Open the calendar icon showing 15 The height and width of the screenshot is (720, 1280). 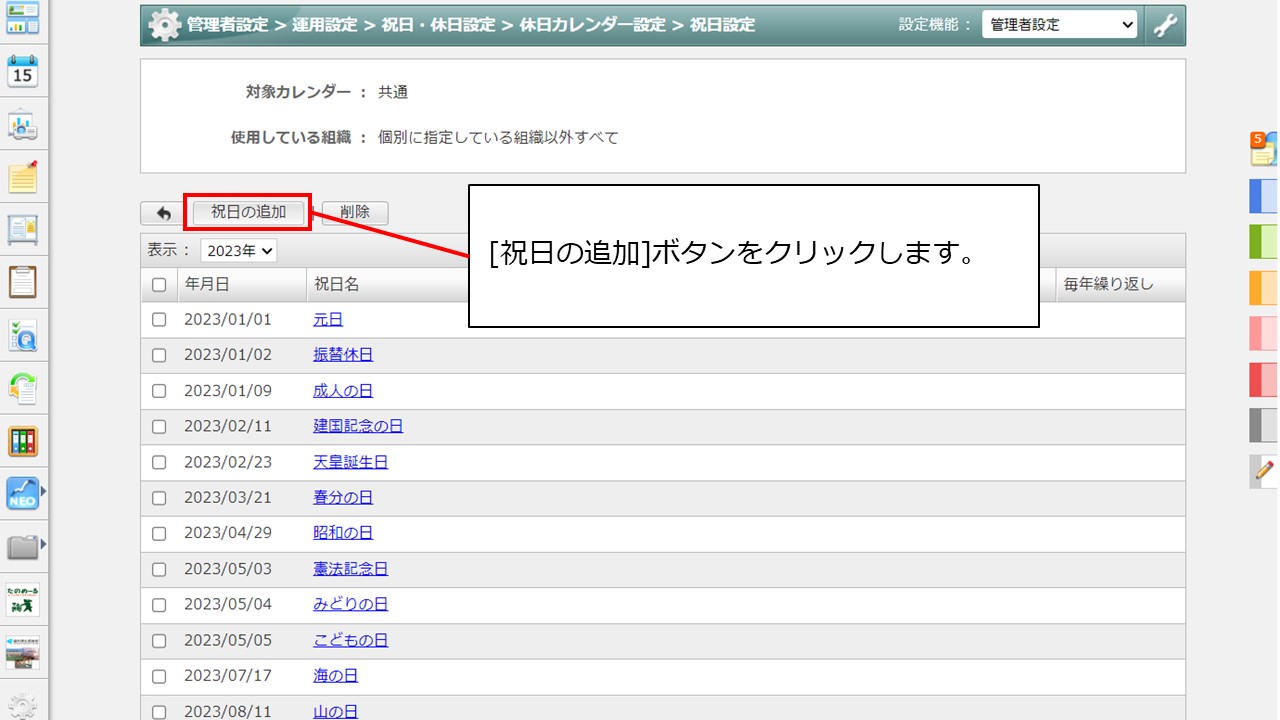(22, 72)
